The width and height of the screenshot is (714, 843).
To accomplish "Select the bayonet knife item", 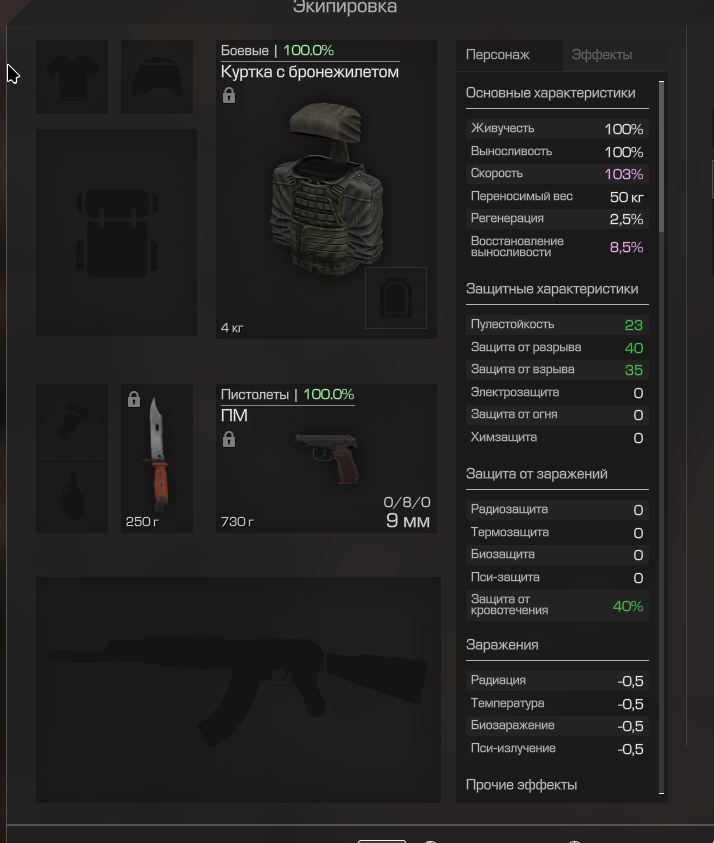I will (157, 458).
